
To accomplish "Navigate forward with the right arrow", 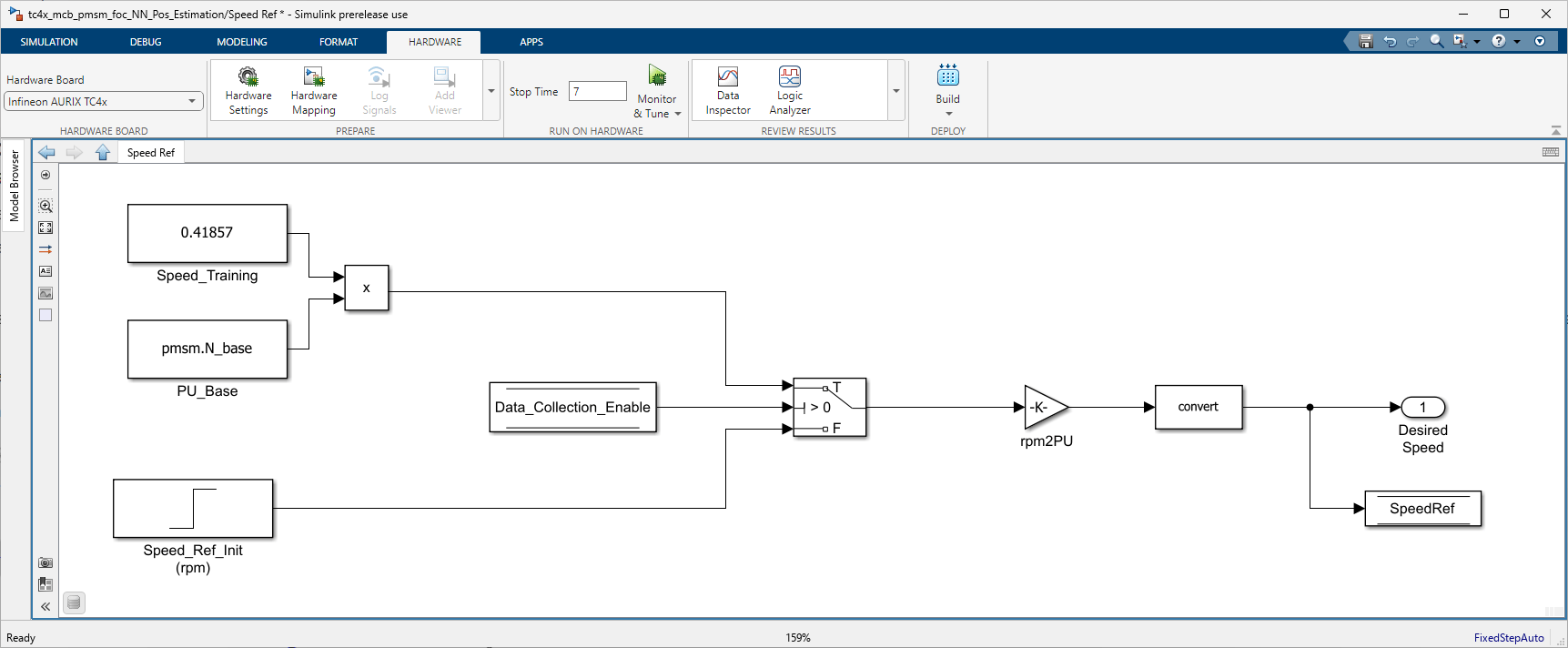I will click(x=75, y=152).
